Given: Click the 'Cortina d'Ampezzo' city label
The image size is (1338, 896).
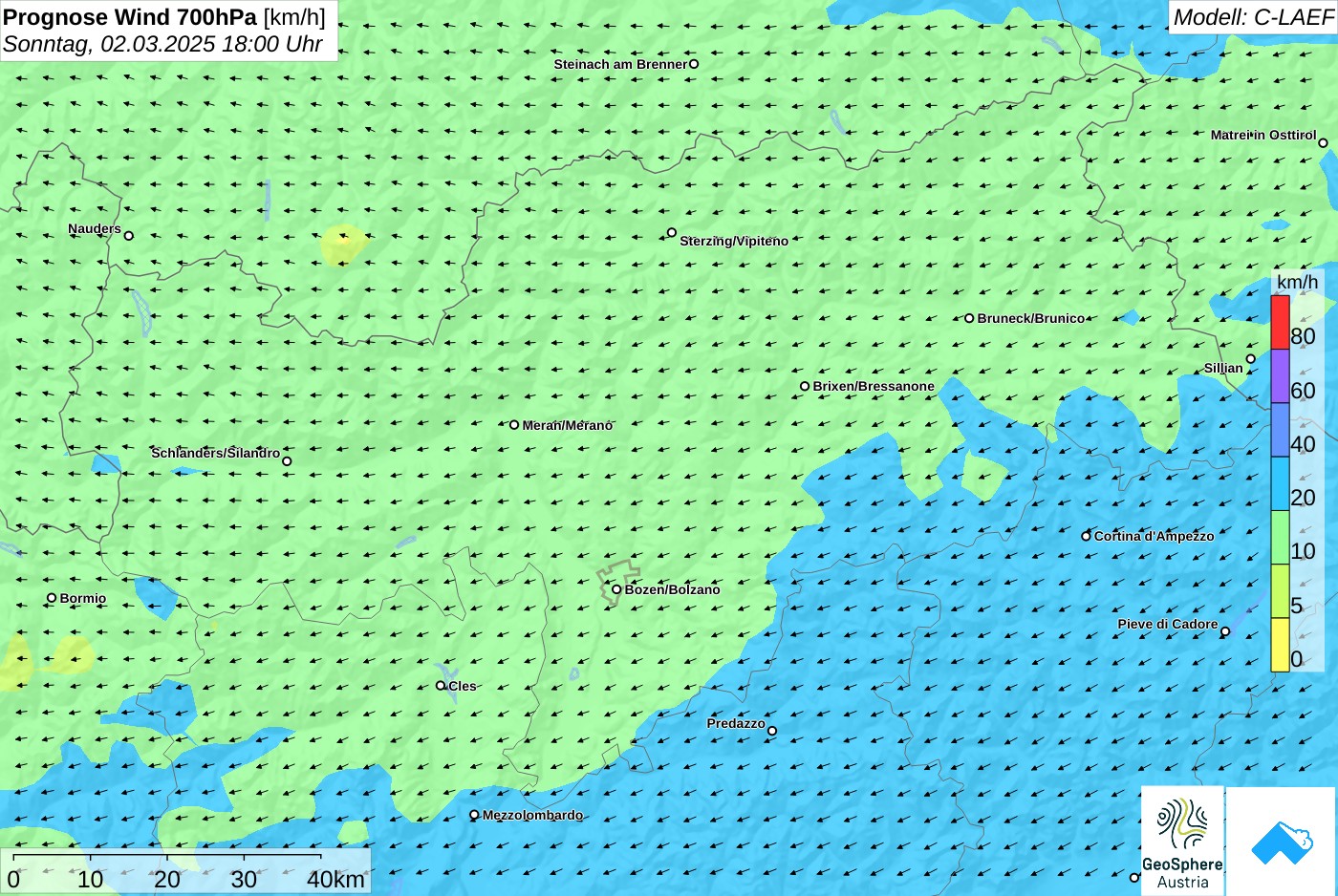Looking at the screenshot, I should [1155, 536].
